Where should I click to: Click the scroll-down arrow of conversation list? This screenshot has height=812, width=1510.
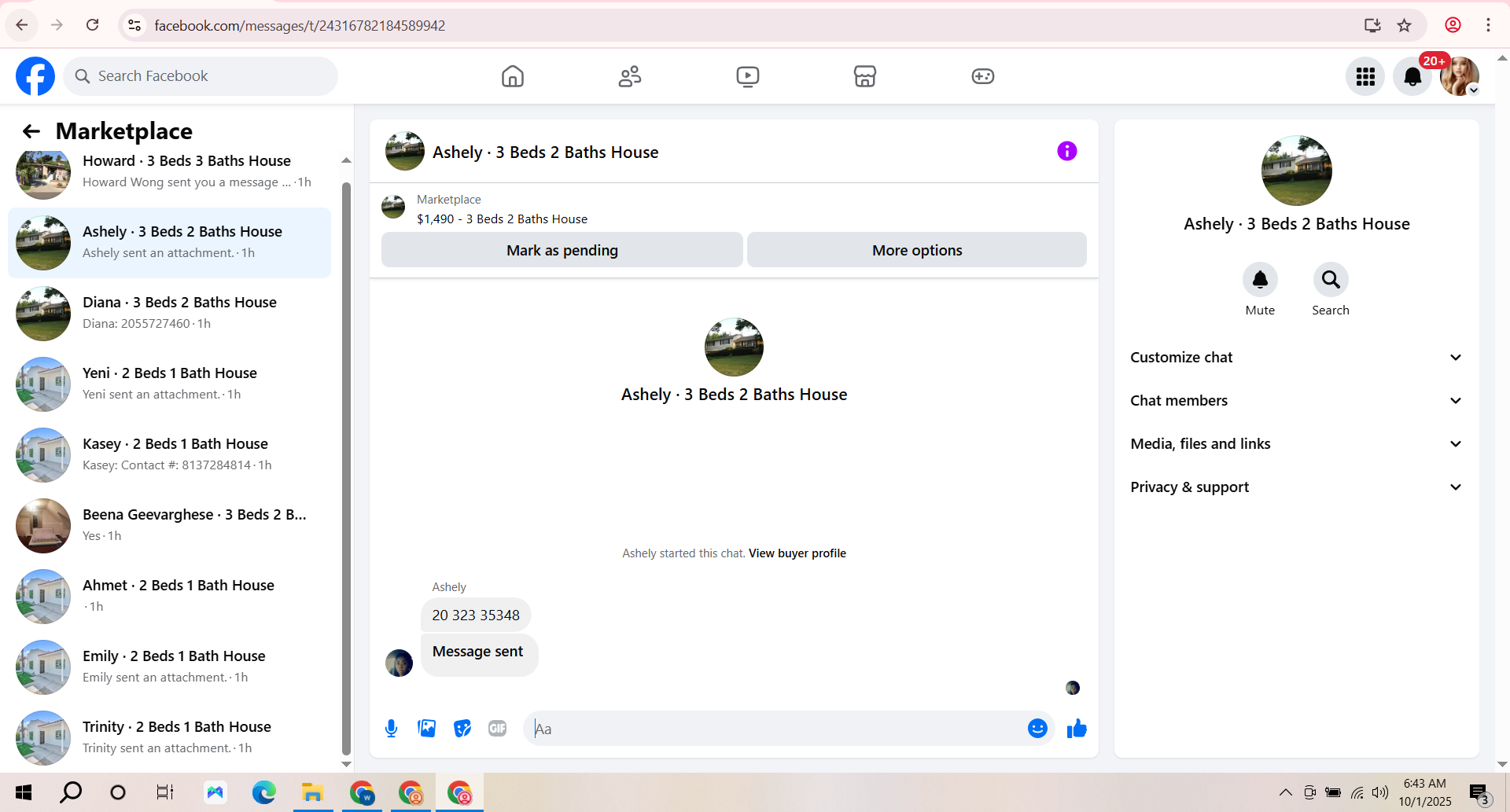click(x=346, y=764)
